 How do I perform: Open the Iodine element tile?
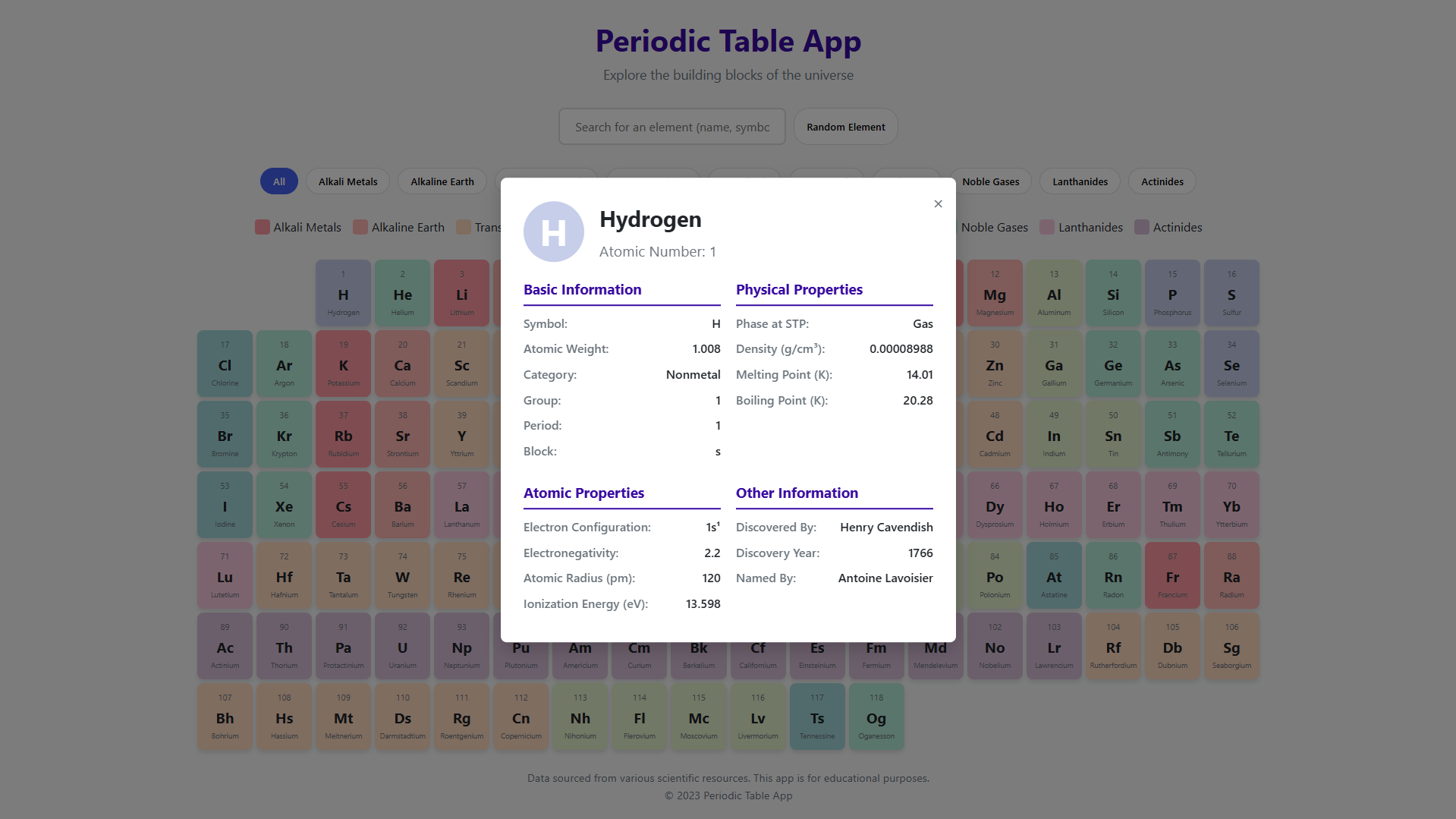pyautogui.click(x=225, y=505)
